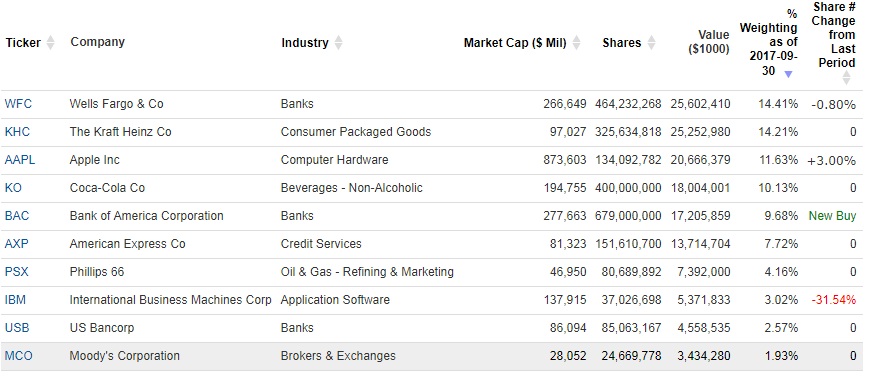Click the Value ($1000) column header
Screen dimensions: 872x377
[x=708, y=42]
